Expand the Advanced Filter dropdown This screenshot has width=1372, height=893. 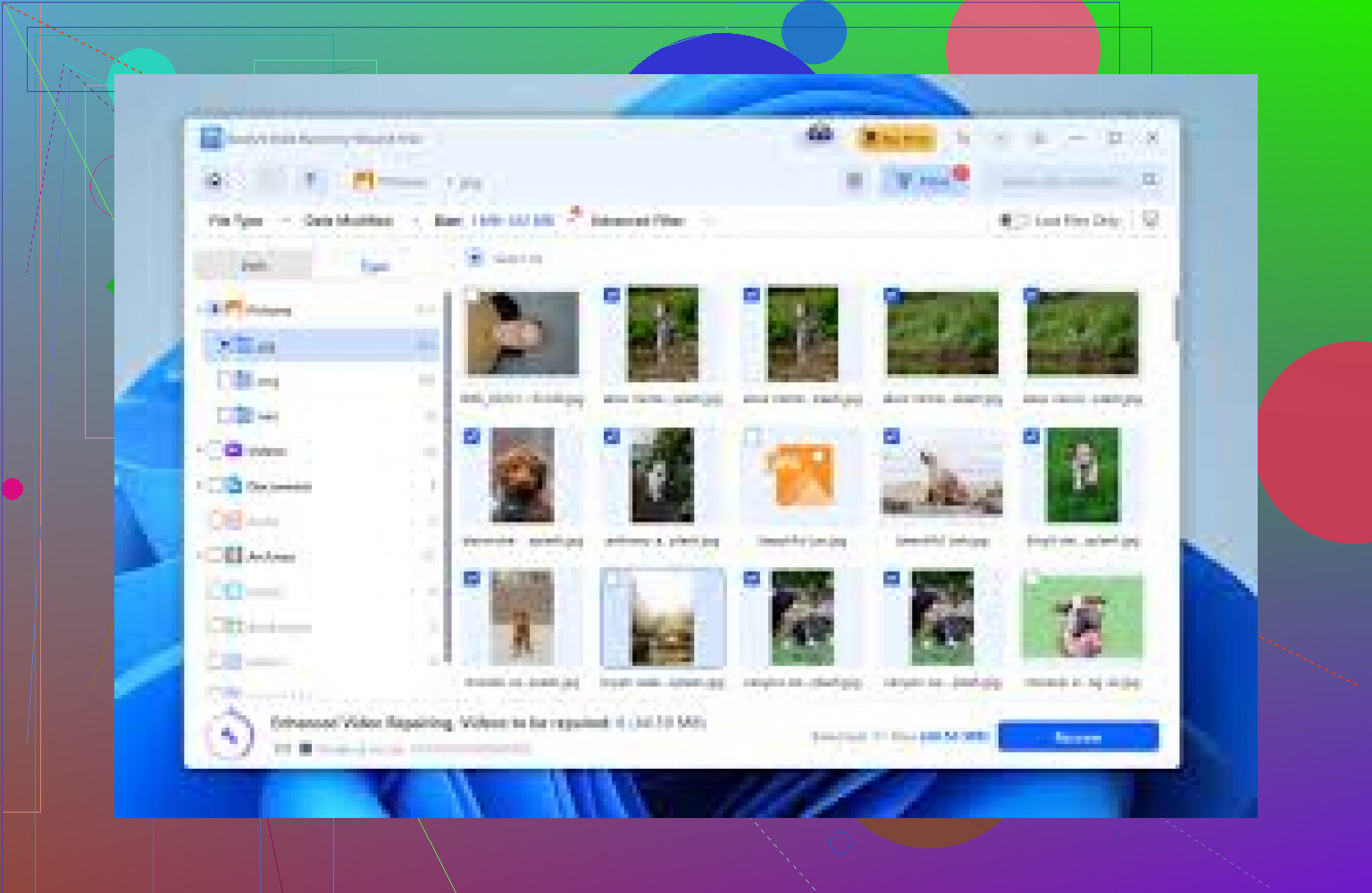click(652, 221)
